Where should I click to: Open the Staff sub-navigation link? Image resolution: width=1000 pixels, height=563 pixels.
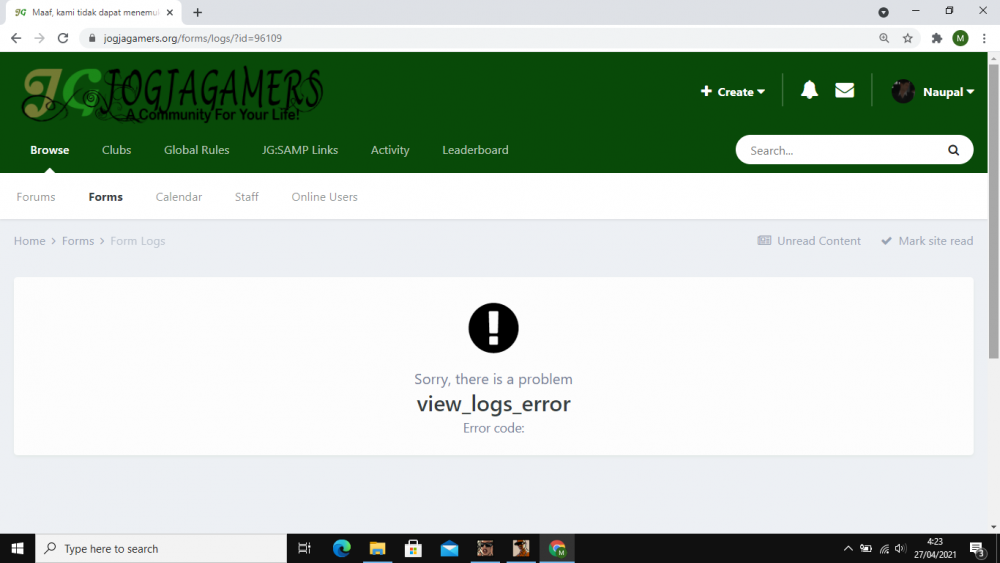pyautogui.click(x=247, y=197)
